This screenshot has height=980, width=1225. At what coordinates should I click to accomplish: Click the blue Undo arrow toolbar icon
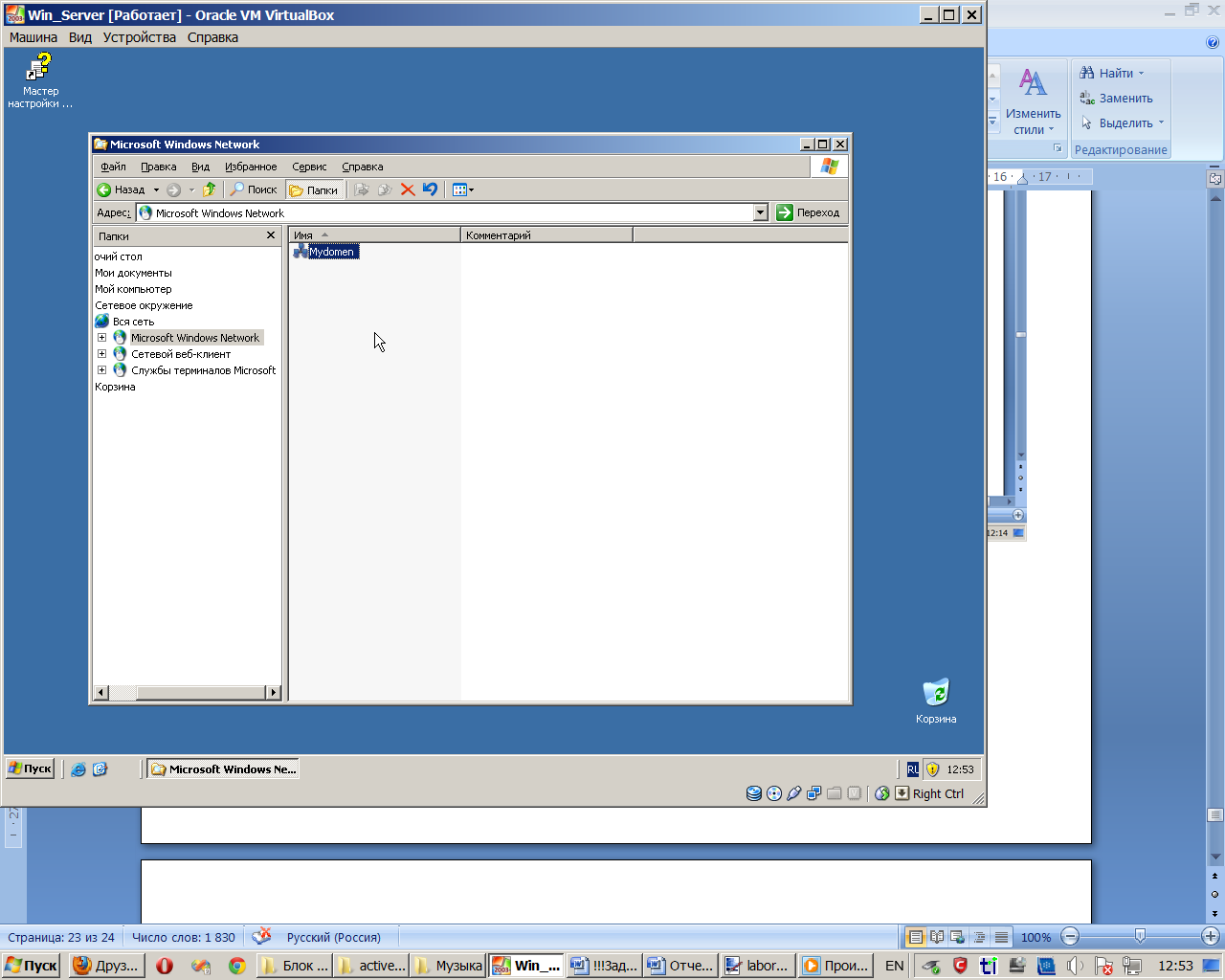click(x=431, y=189)
